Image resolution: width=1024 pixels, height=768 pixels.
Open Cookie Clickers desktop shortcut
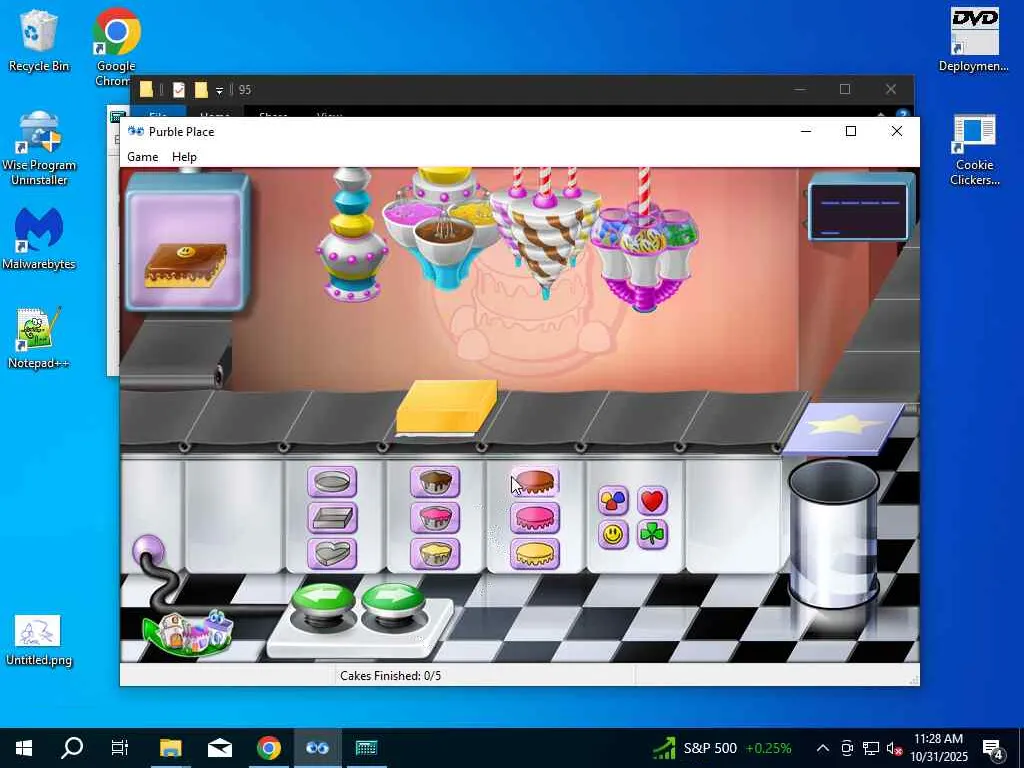(974, 149)
